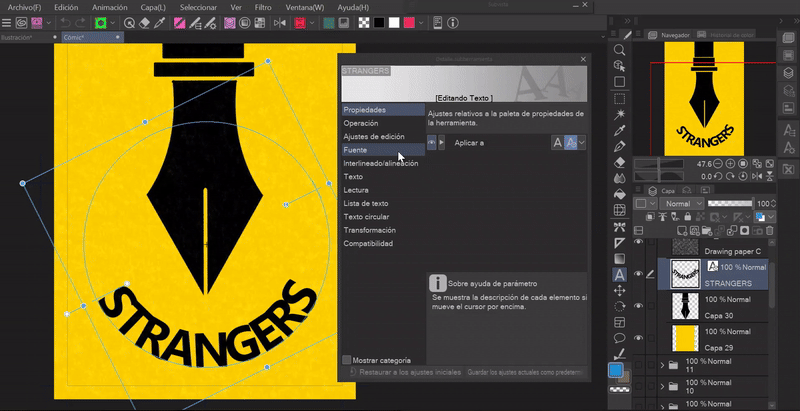Click Restaurar a los ajustes iniciales
The height and width of the screenshot is (411, 800).
click(x=406, y=372)
